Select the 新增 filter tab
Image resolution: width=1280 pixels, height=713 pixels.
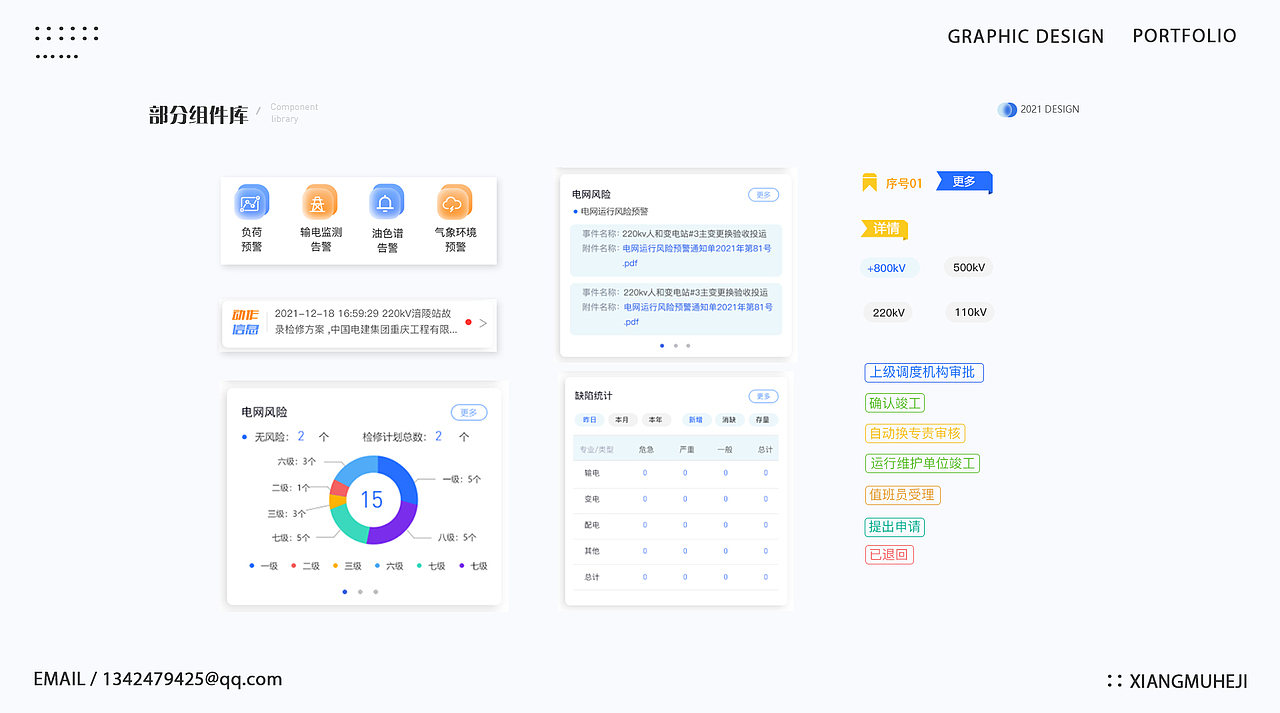696,420
